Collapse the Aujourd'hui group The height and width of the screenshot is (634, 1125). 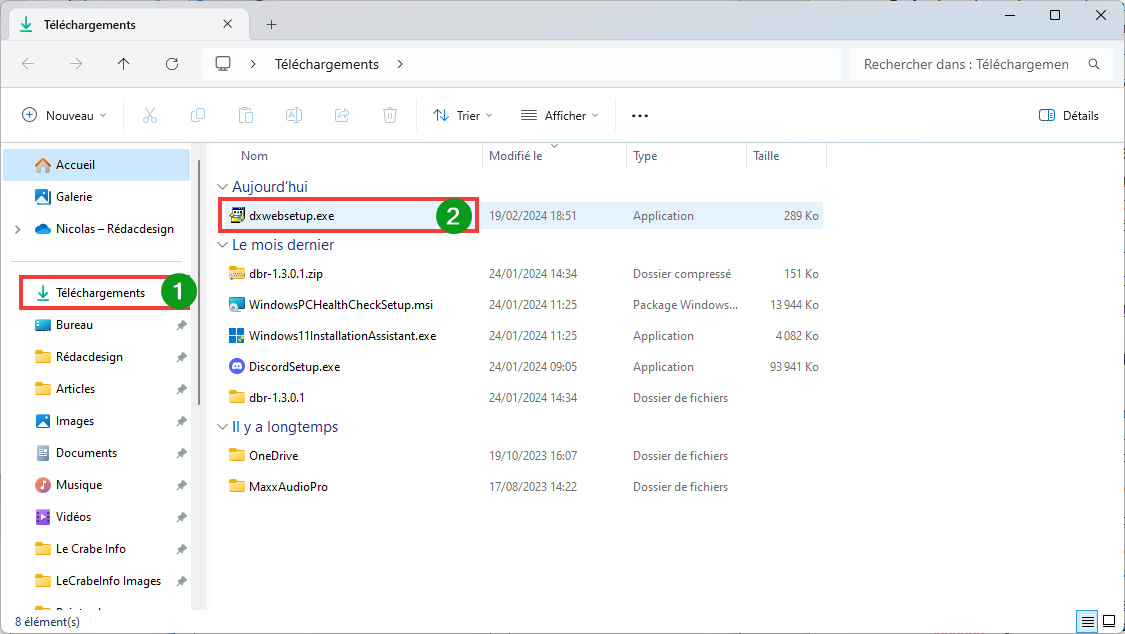tap(222, 187)
